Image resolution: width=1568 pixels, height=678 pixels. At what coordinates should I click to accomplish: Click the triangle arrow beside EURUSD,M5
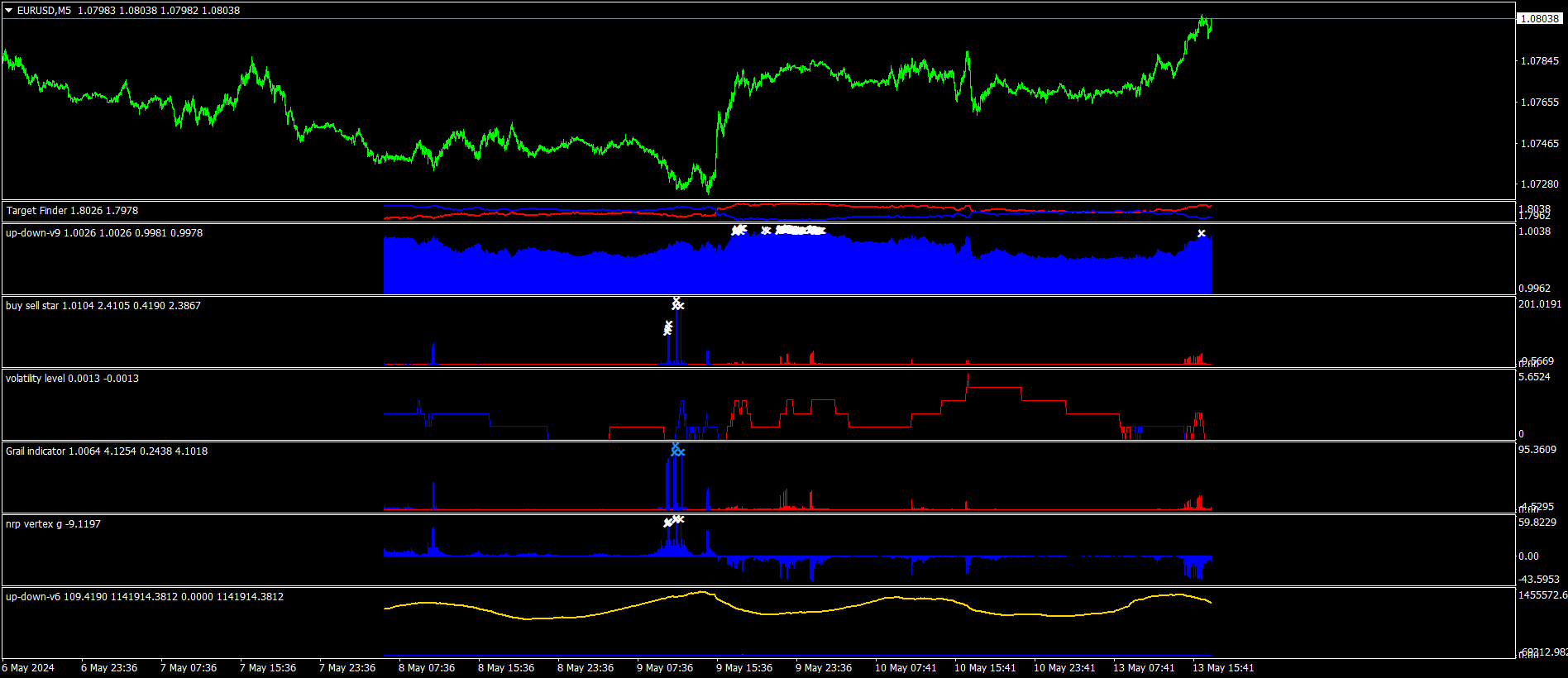coord(9,11)
